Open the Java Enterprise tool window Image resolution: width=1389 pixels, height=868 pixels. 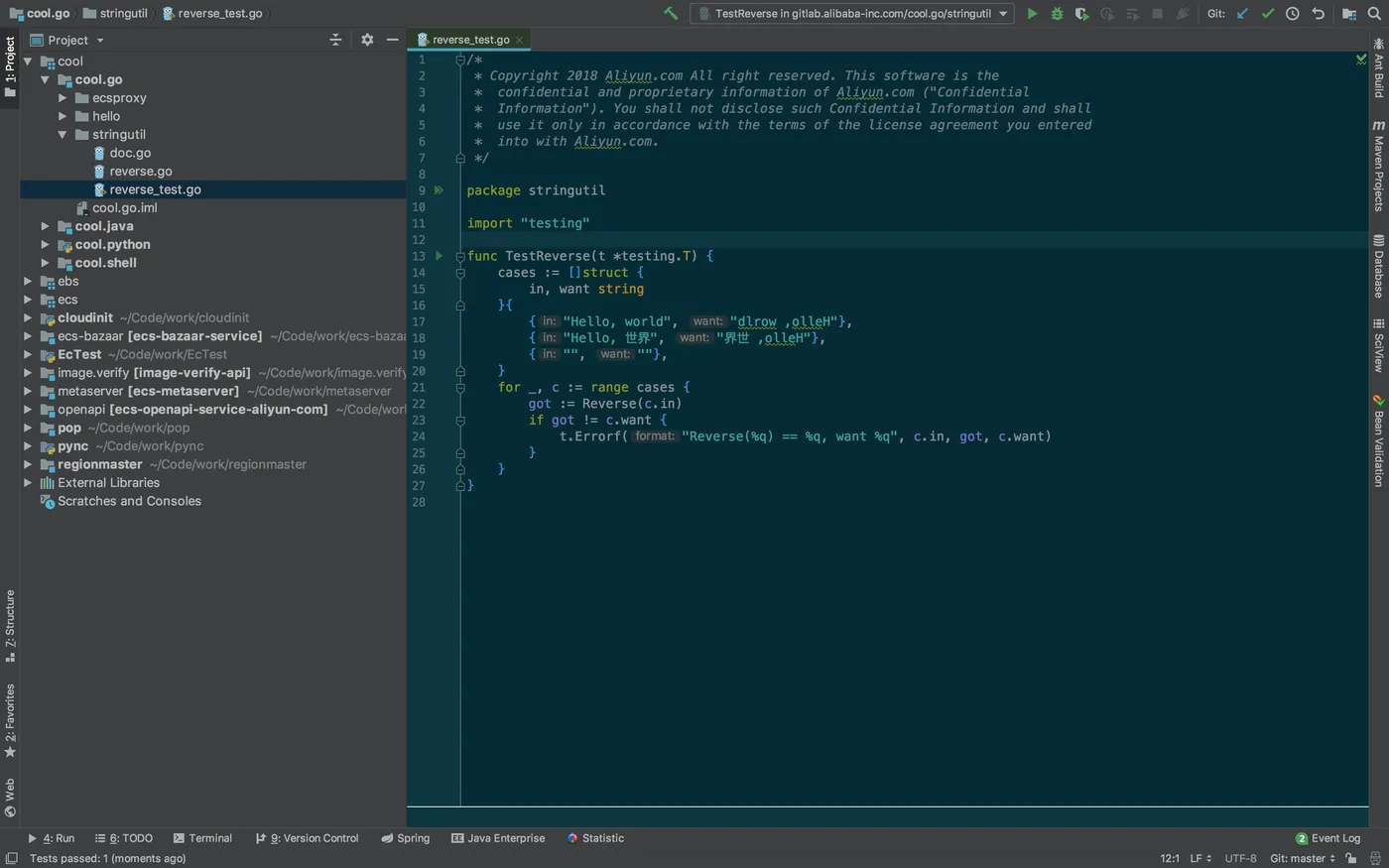(x=498, y=838)
